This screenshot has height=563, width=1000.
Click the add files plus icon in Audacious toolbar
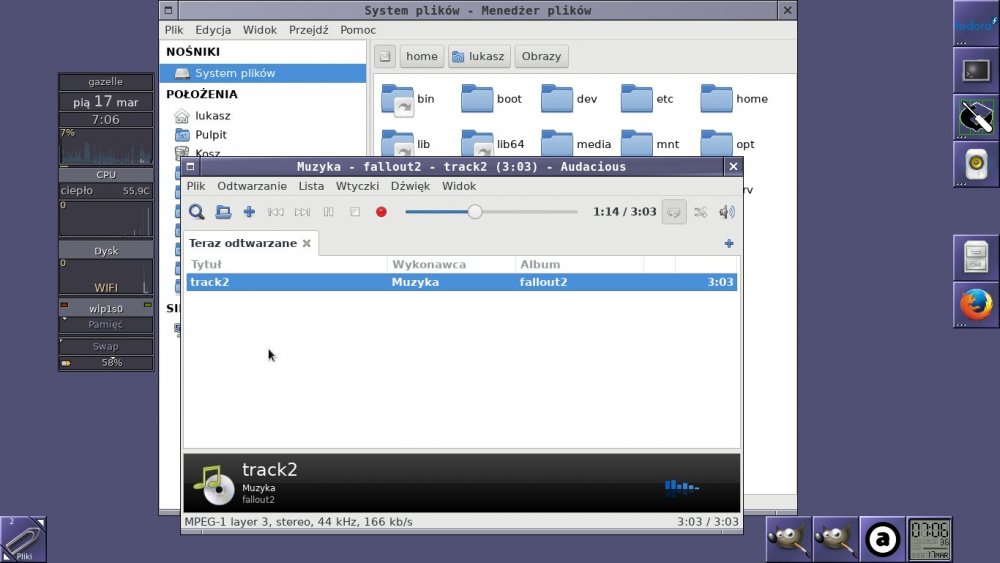pyautogui.click(x=249, y=212)
